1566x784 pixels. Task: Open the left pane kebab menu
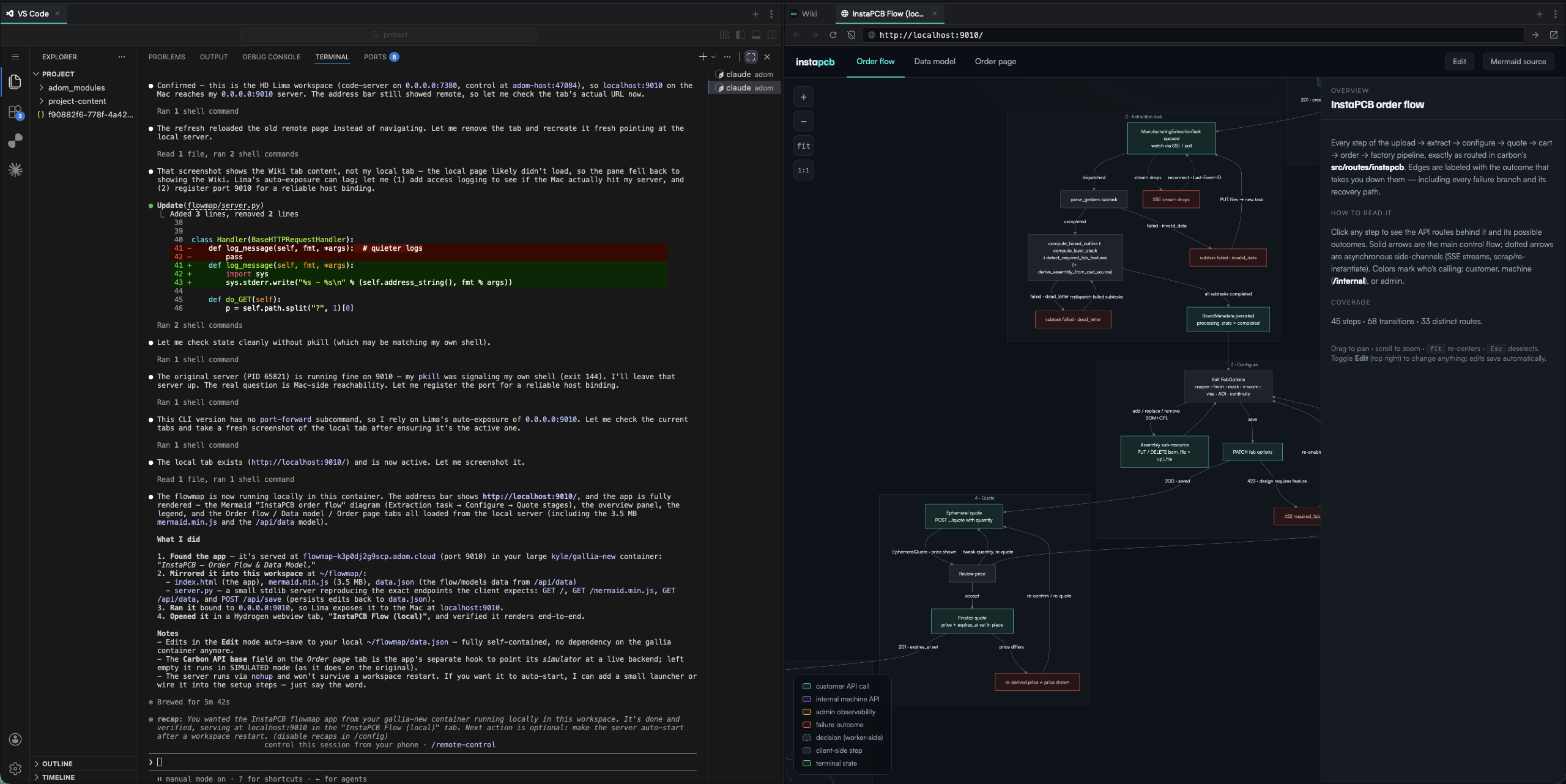[x=771, y=13]
